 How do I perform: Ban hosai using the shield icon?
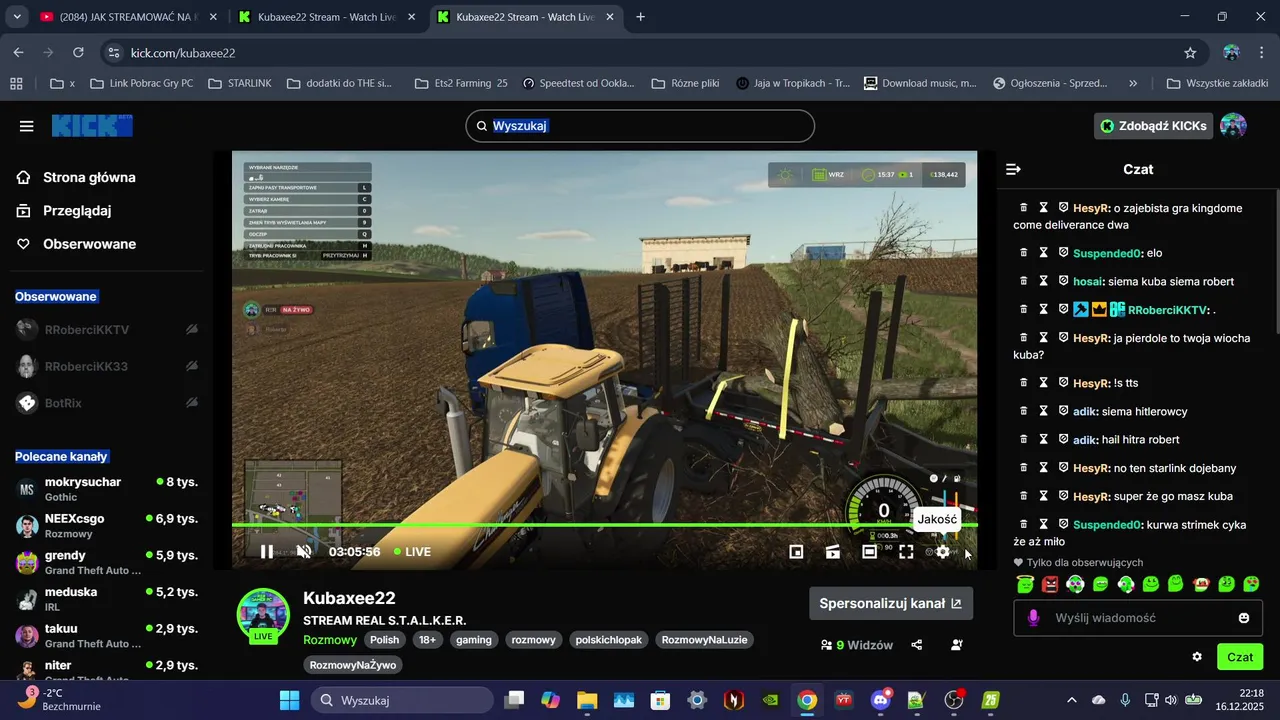(x=1063, y=281)
